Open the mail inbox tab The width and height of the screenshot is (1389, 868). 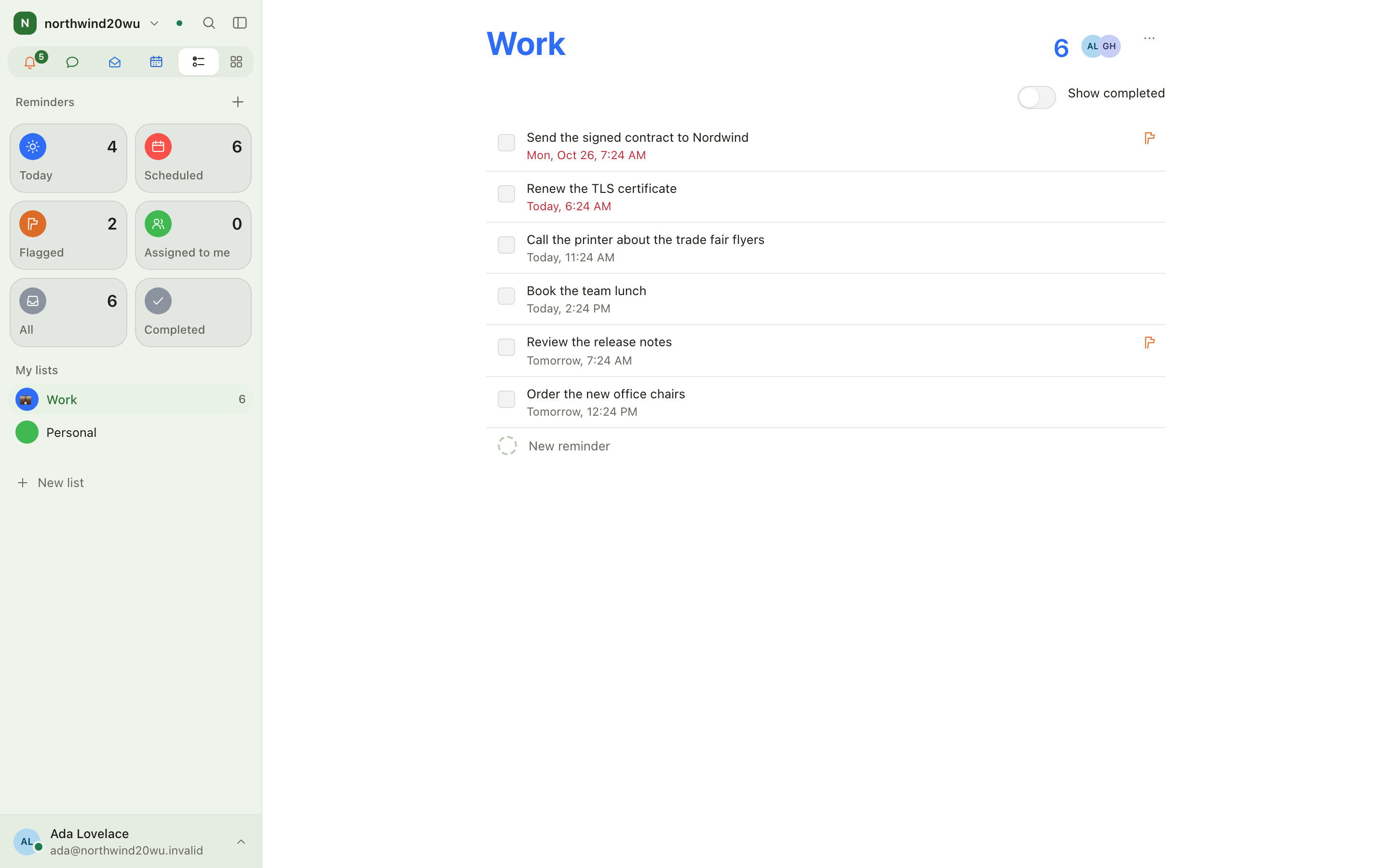point(114,61)
